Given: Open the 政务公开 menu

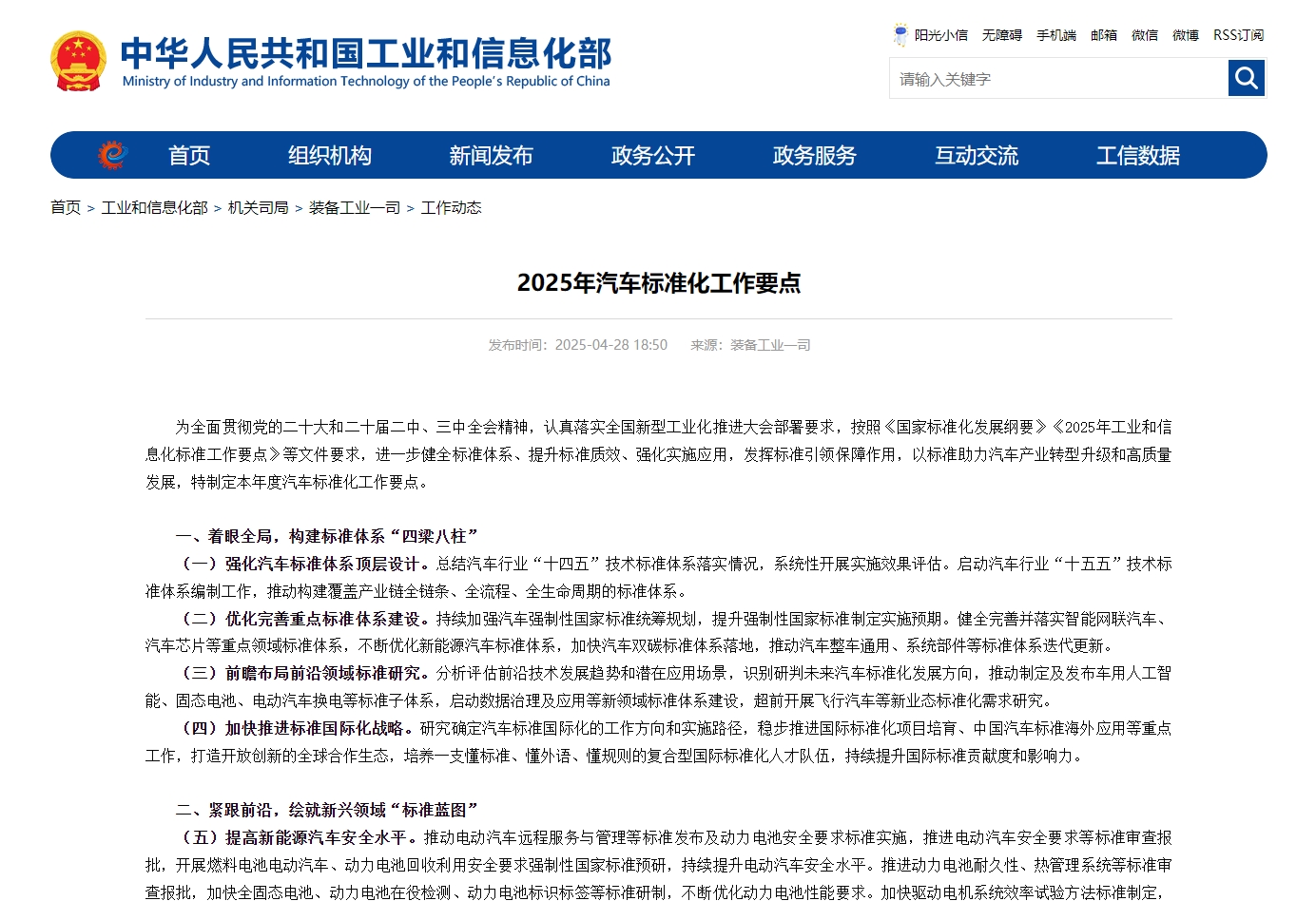Looking at the screenshot, I should (x=653, y=155).
